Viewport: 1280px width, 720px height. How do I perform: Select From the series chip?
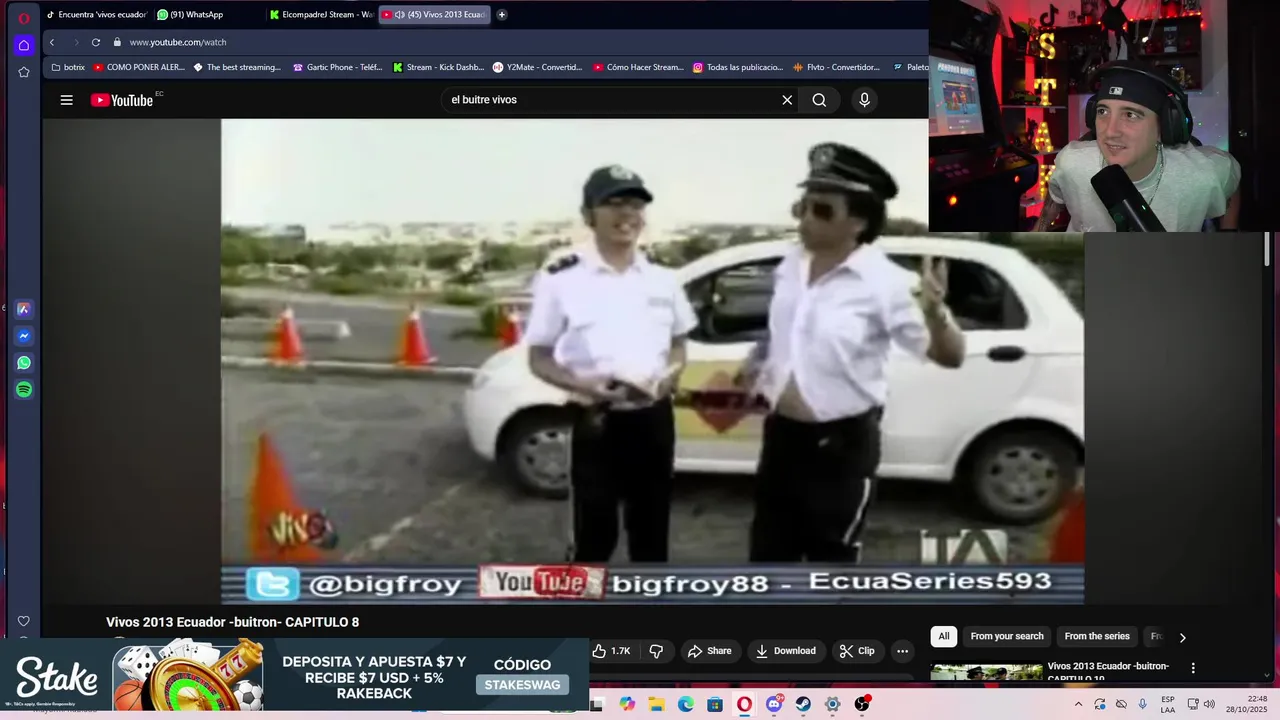click(1097, 636)
